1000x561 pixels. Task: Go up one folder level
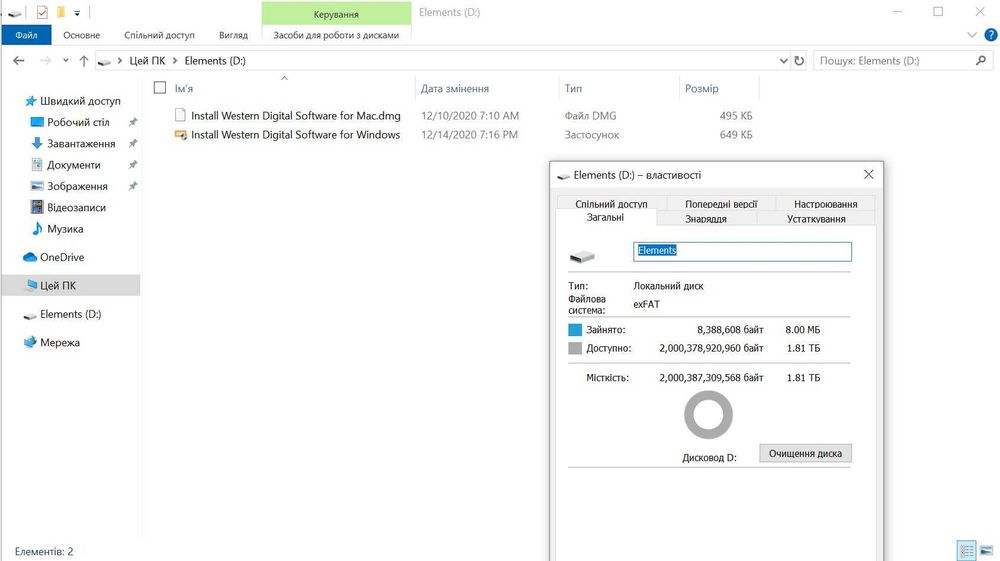(x=84, y=61)
